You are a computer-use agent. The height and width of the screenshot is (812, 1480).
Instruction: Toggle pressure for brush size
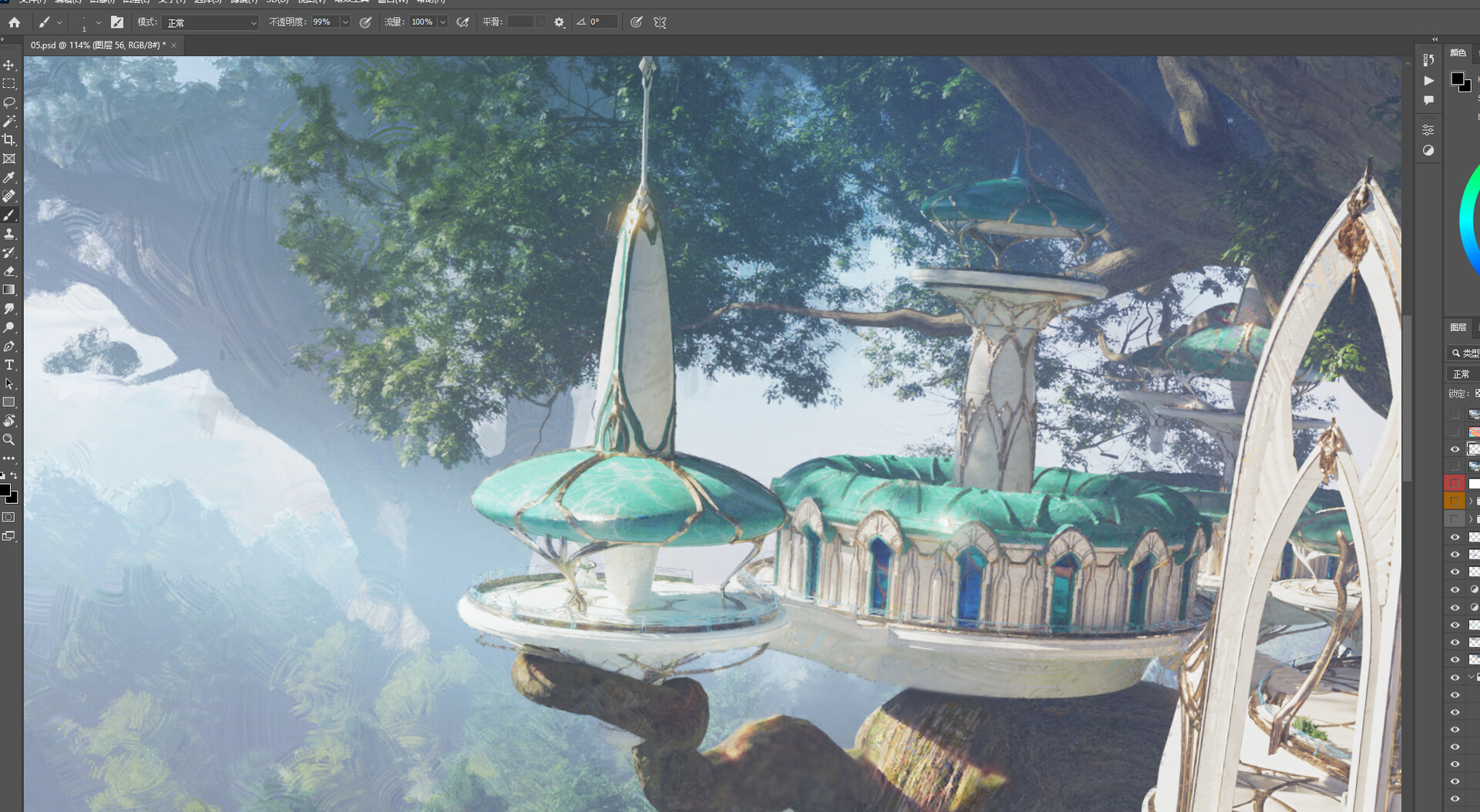[x=636, y=22]
